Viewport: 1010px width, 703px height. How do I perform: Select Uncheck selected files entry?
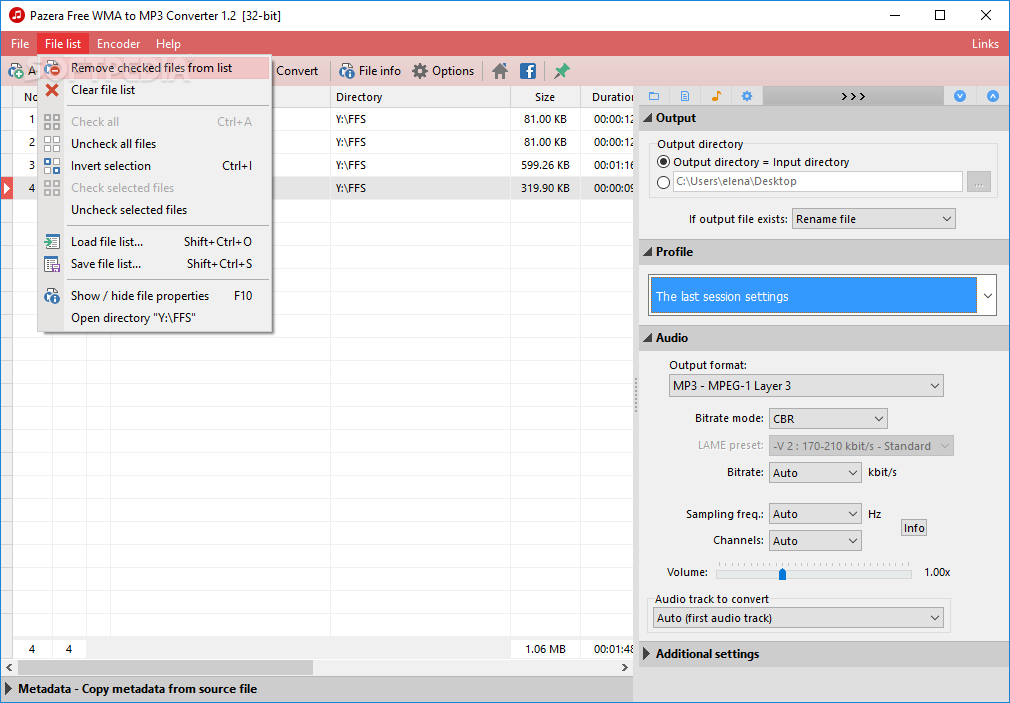tap(155, 209)
